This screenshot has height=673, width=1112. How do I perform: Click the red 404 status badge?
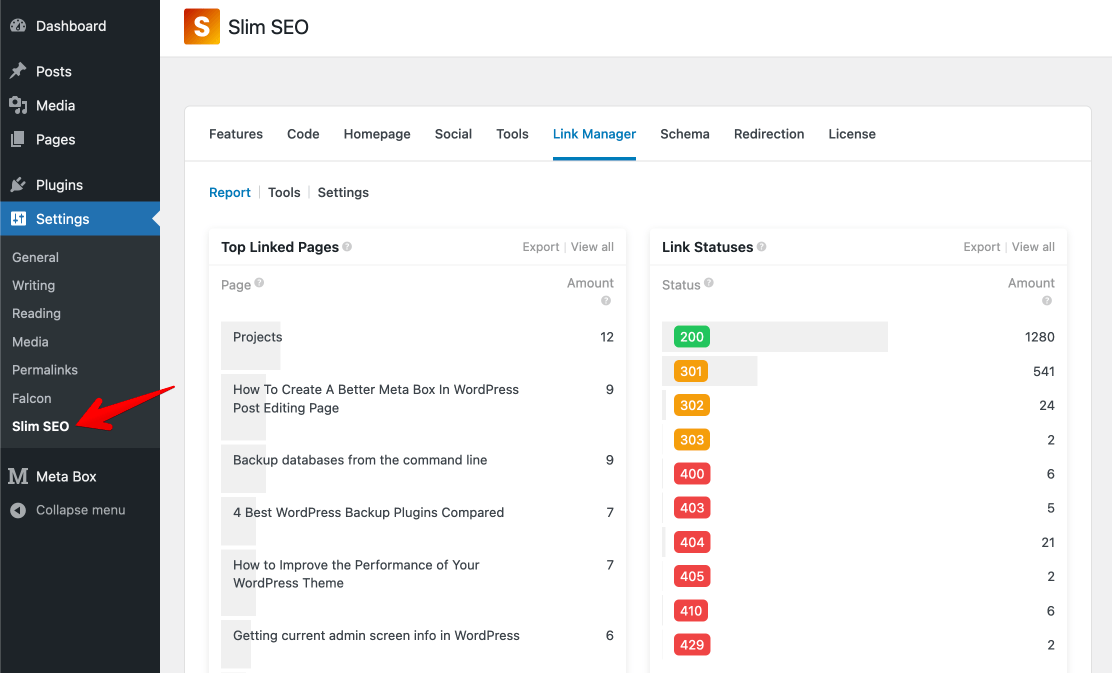pyautogui.click(x=691, y=542)
